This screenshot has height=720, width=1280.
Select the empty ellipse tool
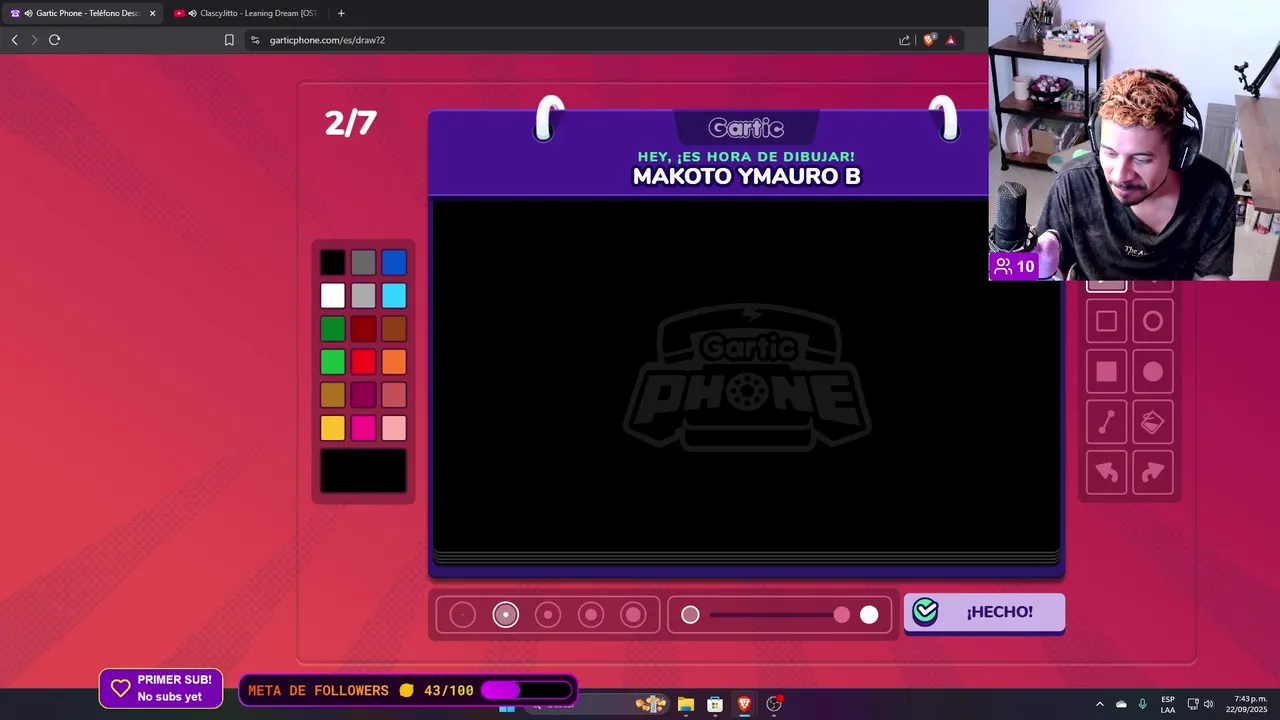[x=1153, y=321]
